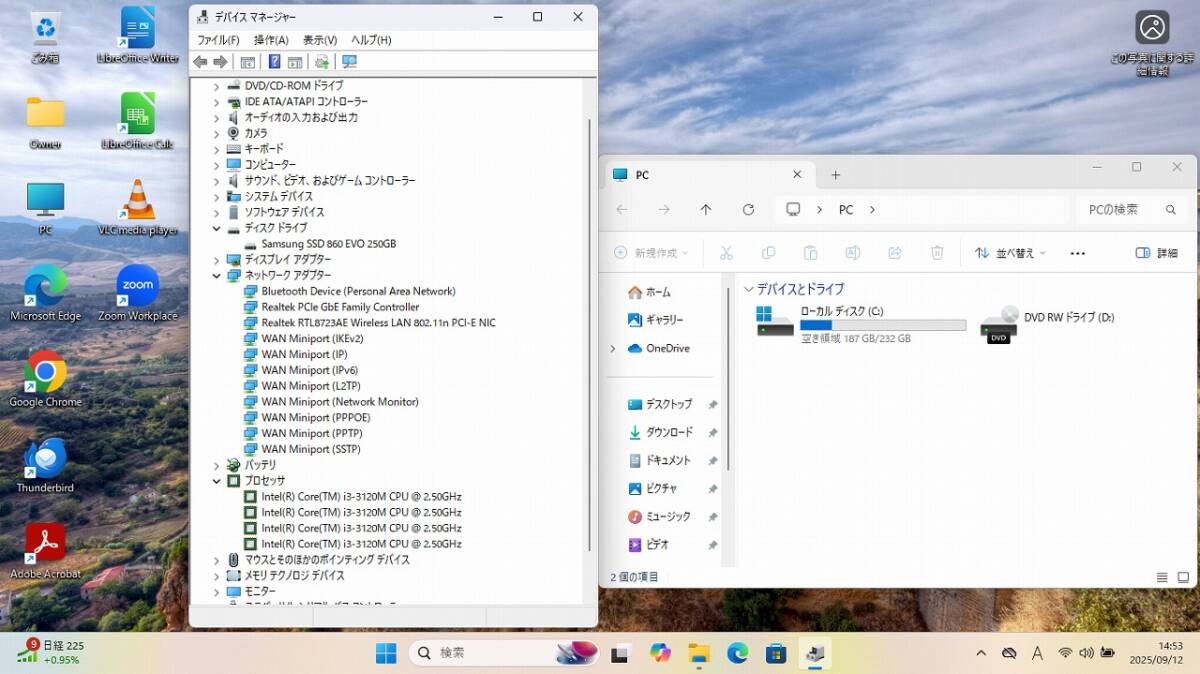Click the Device Manager back arrow icon
Screen dimensions: 1200x674
click(200, 62)
